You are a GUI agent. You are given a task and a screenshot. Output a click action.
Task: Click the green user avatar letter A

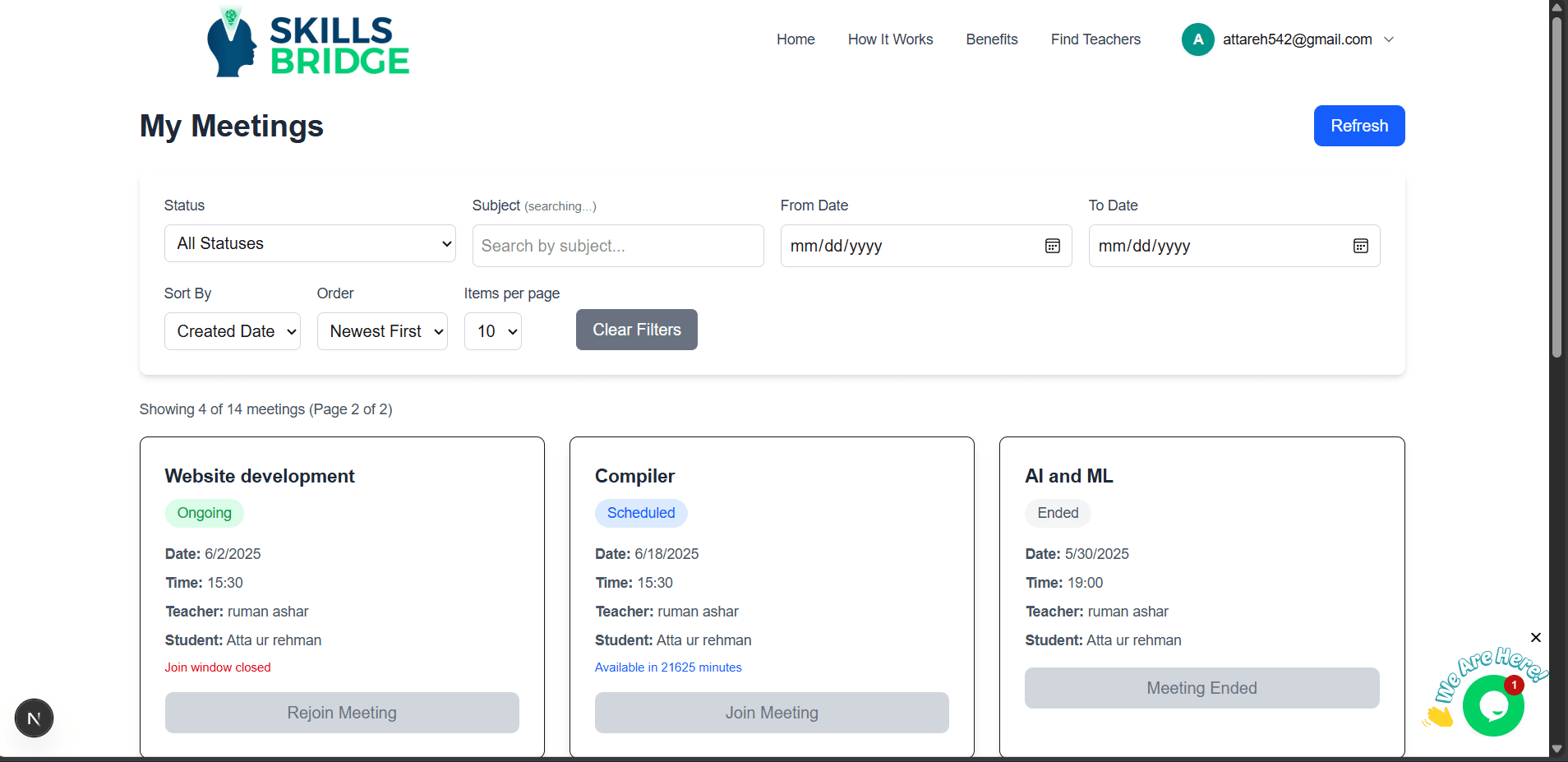pyautogui.click(x=1198, y=39)
